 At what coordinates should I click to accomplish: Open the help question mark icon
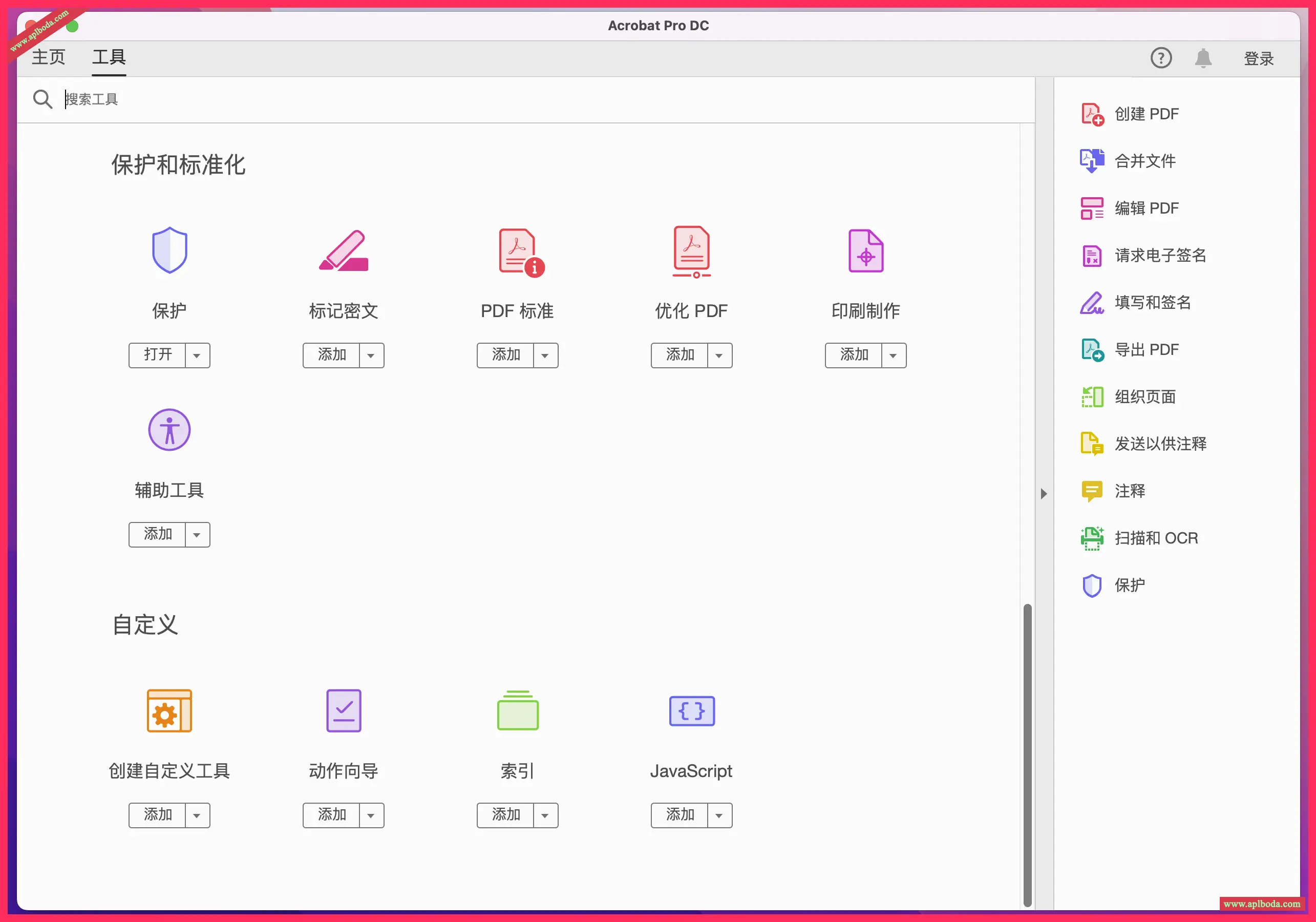(1161, 58)
